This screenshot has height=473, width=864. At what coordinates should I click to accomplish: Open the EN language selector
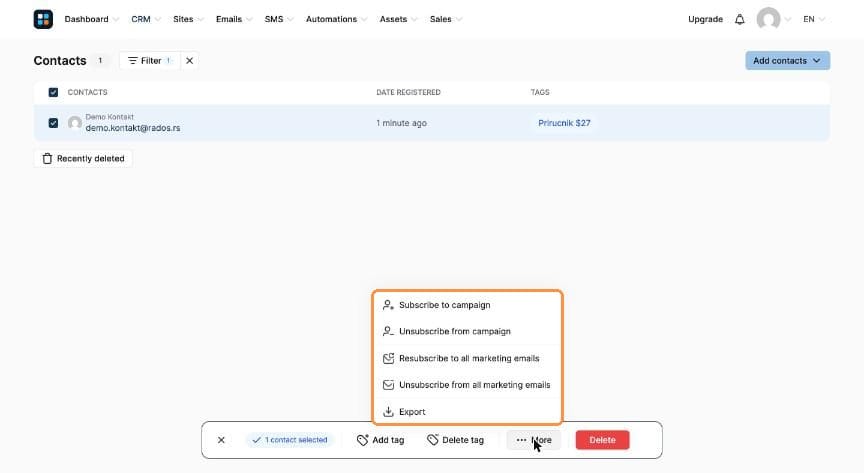pos(813,19)
